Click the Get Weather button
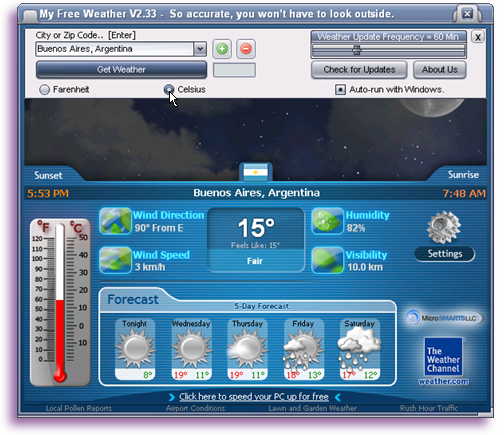Viewport: 504px width, 435px height. 121,69
